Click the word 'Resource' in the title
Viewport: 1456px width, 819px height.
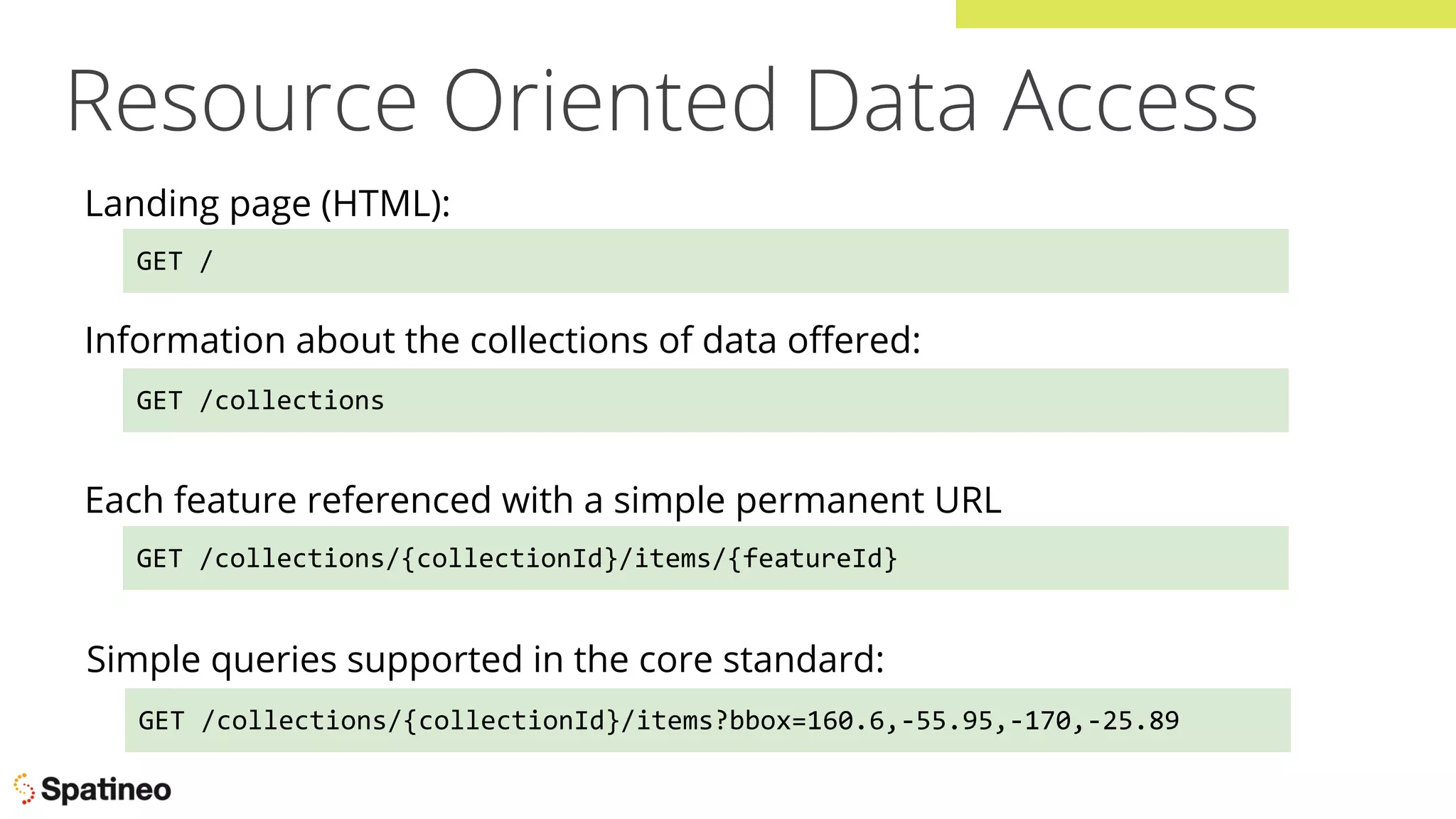click(242, 100)
